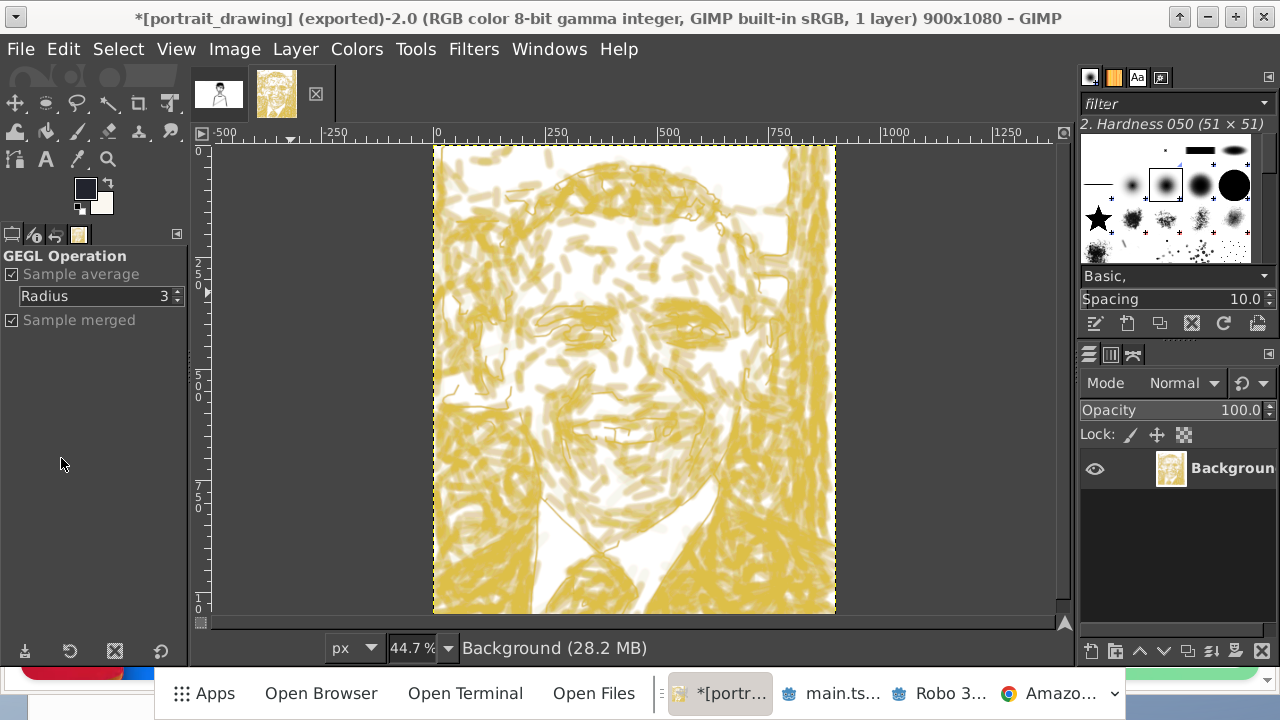Open the brush preset tag dropdown showing Basic
The image size is (1280, 720).
[x=1178, y=276]
